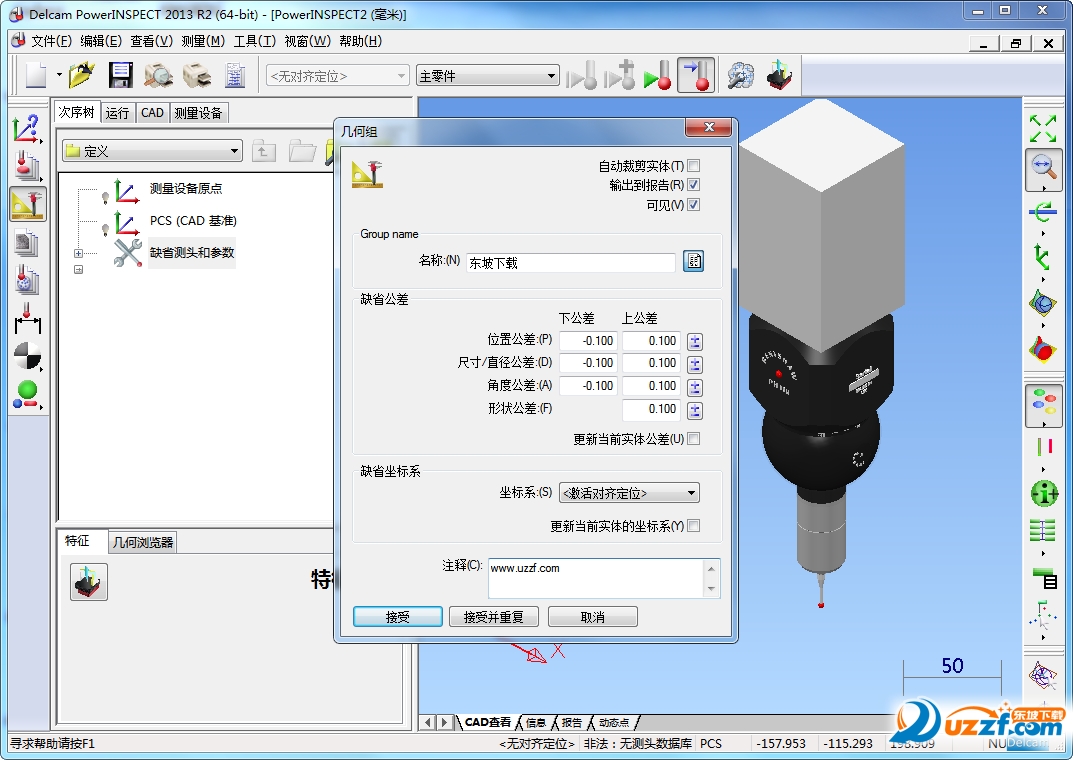Image resolution: width=1073 pixels, height=760 pixels.
Task: Click the angle tolerance plus-minus icon
Action: pyautogui.click(x=695, y=388)
